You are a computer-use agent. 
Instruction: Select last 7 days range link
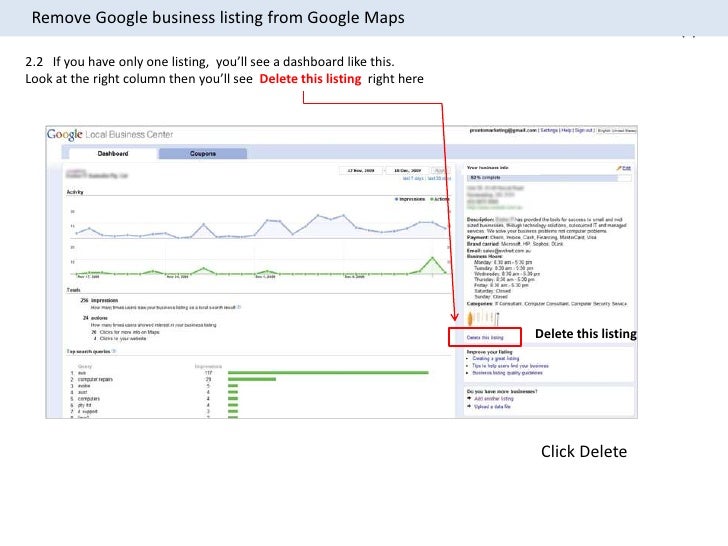coord(413,178)
